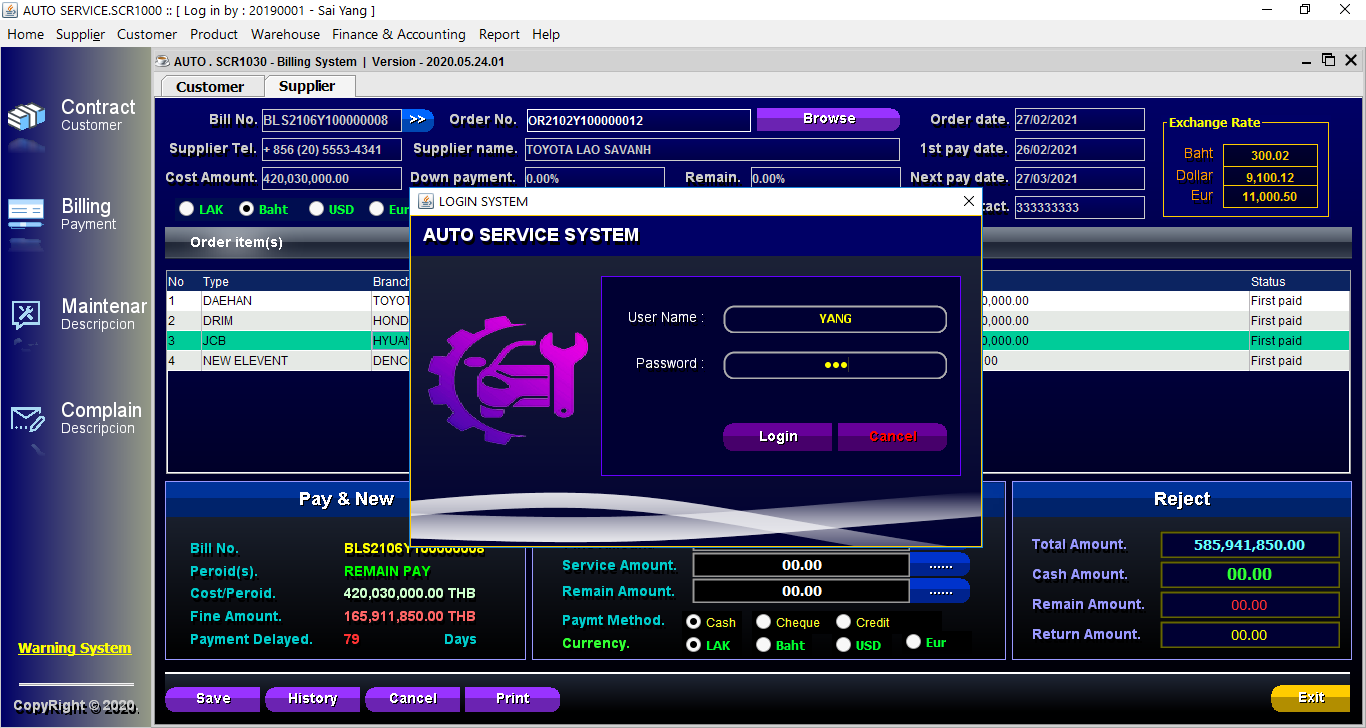The image size is (1366, 728).
Task: Open the Warning System link
Action: [x=74, y=648]
